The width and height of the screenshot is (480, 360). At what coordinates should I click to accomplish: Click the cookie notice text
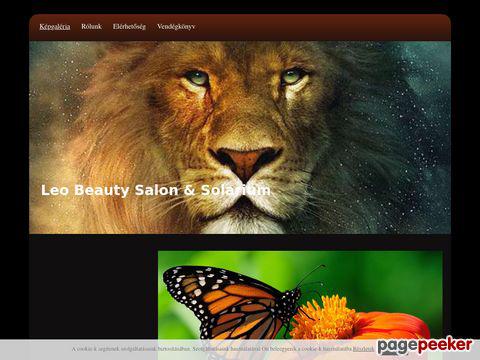[212, 349]
